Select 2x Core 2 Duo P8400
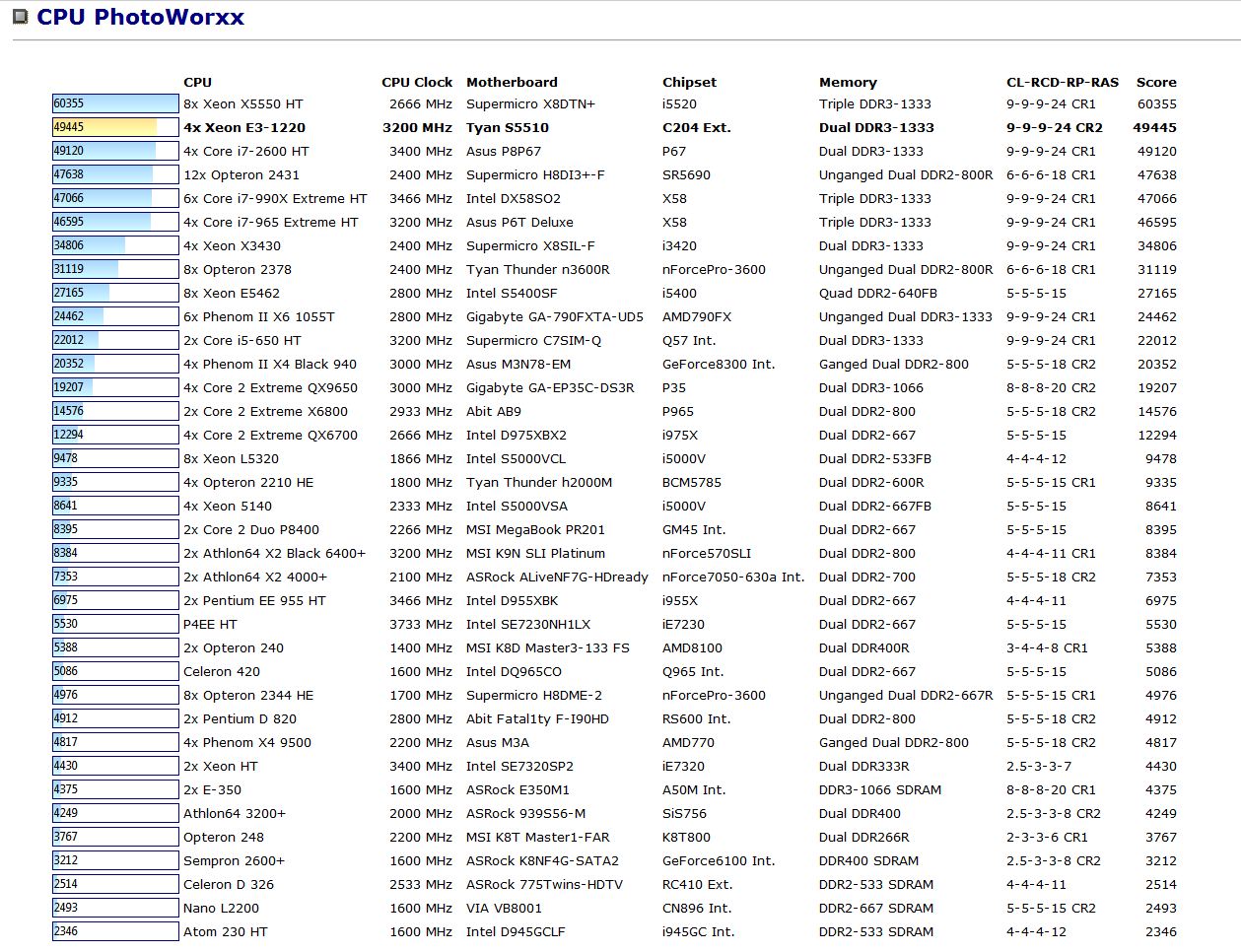Screen dimensions: 1241x952 [x=251, y=529]
